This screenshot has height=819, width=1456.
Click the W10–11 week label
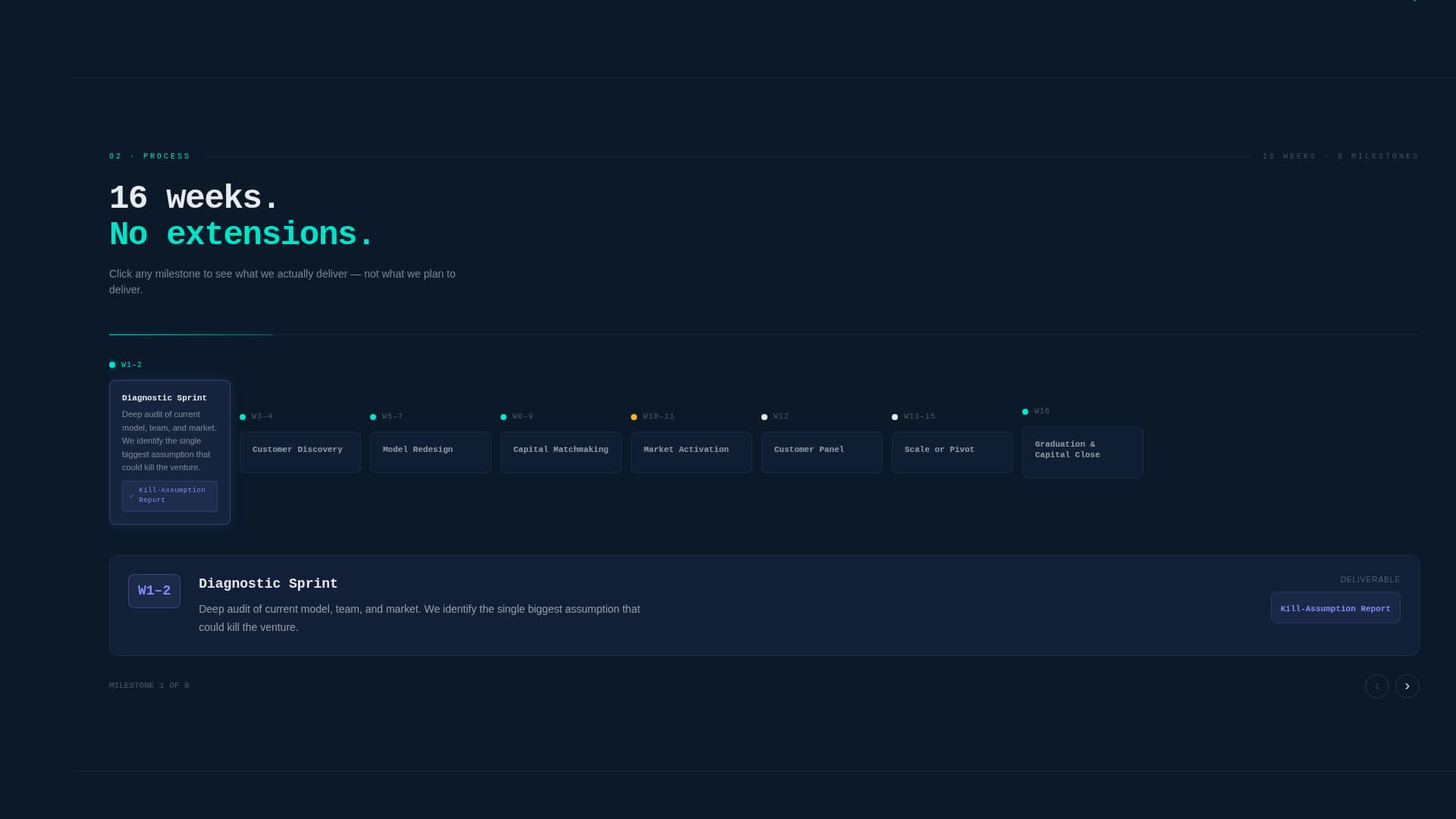658,416
